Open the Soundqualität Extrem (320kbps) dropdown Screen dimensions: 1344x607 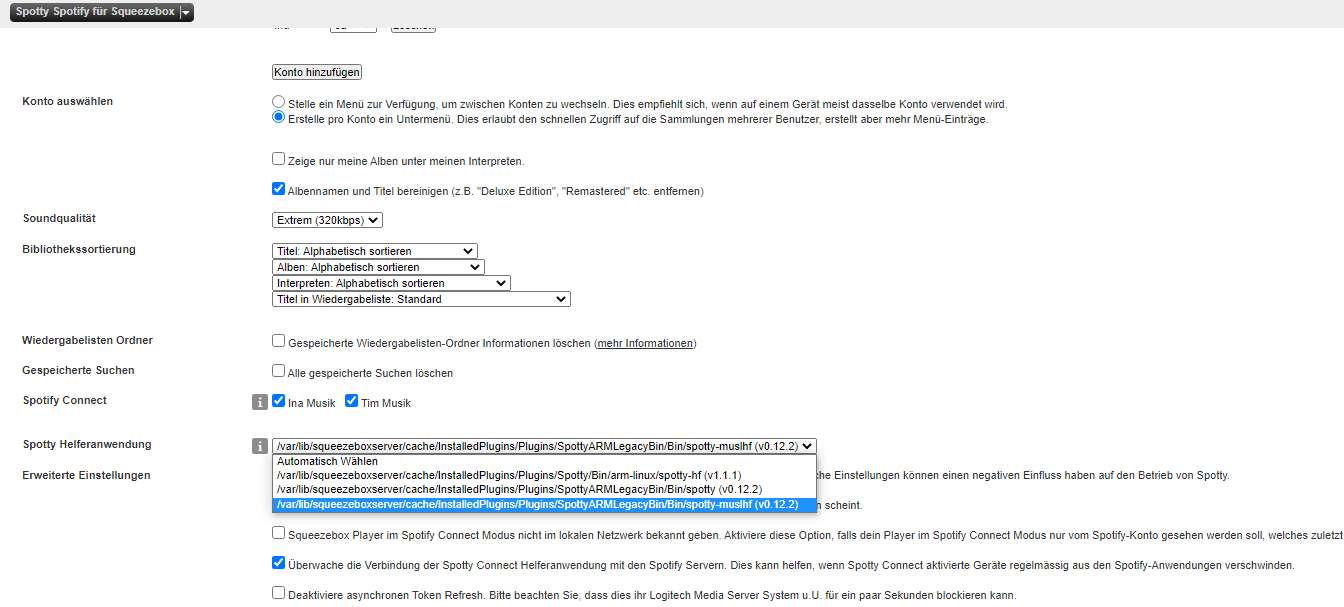pyautogui.click(x=327, y=220)
